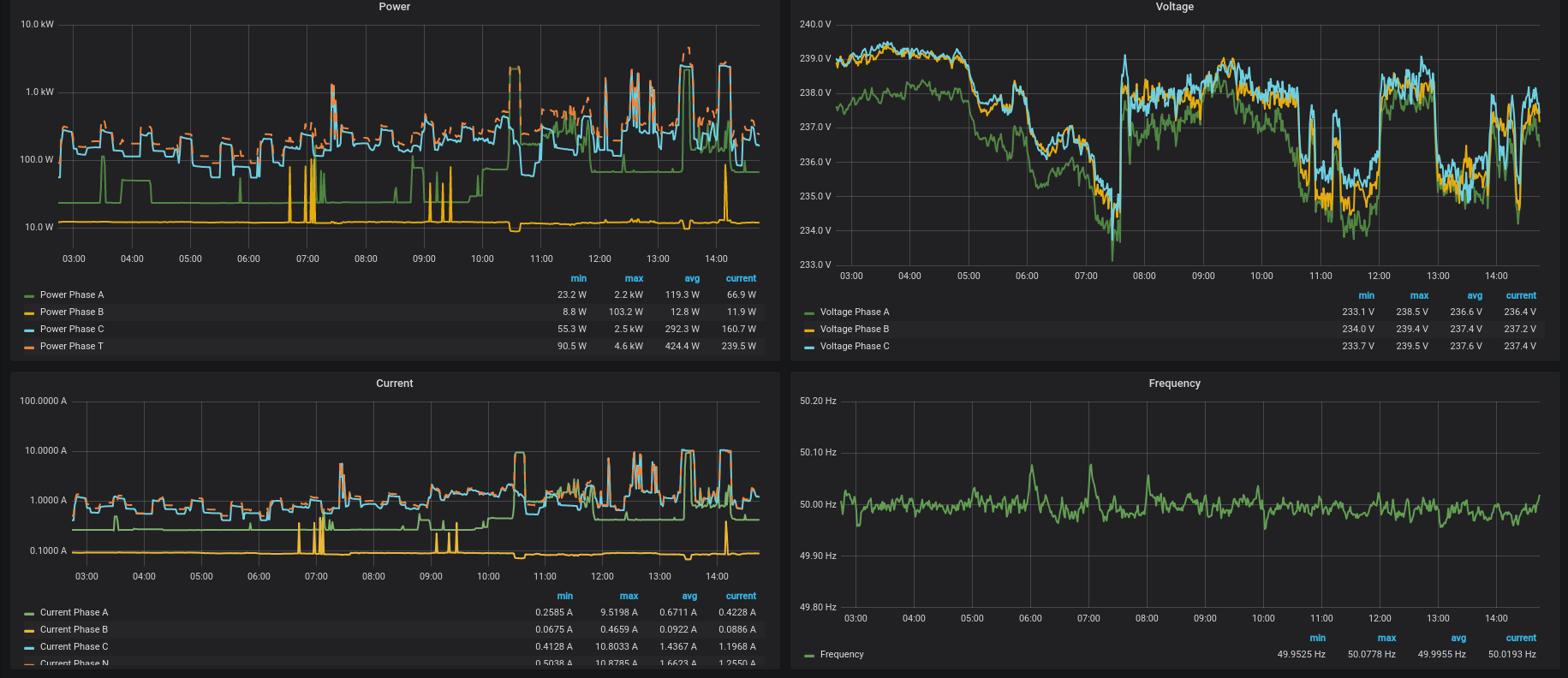Toggle Power Phase A series in legend

[71, 294]
